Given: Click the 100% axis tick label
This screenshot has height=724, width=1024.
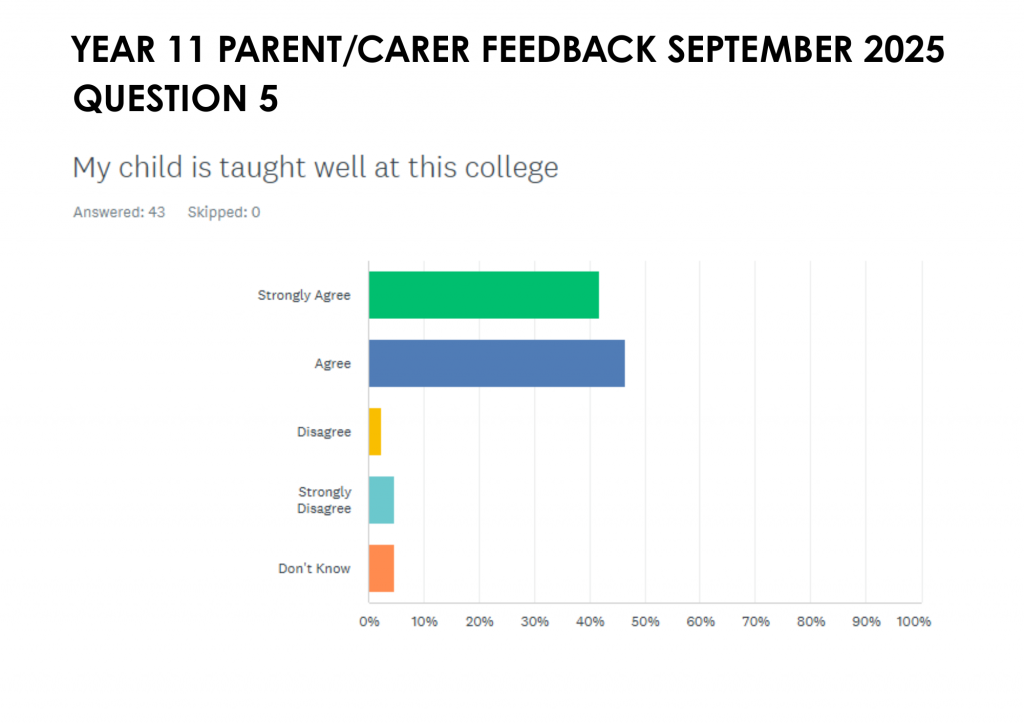Looking at the screenshot, I should 914,622.
